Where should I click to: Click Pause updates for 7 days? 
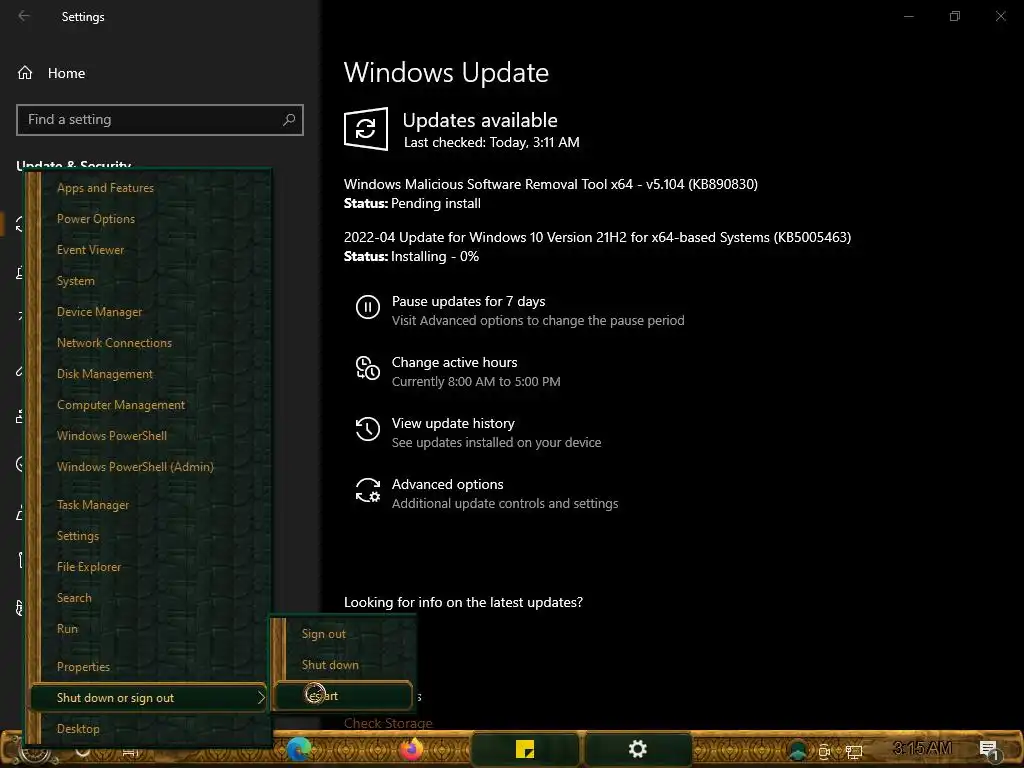468,302
